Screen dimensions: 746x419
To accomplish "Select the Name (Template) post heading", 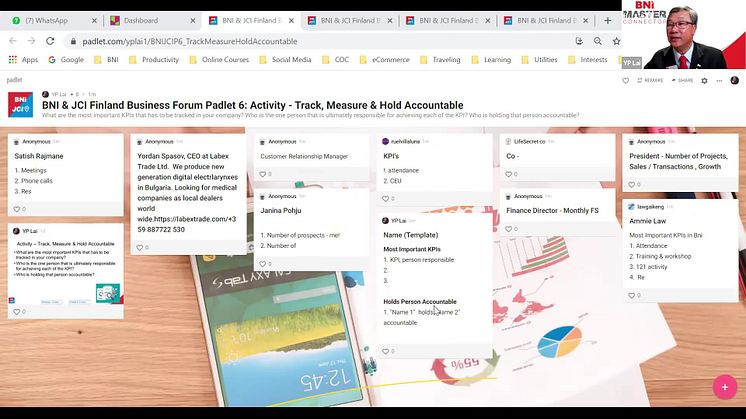I will pos(411,235).
